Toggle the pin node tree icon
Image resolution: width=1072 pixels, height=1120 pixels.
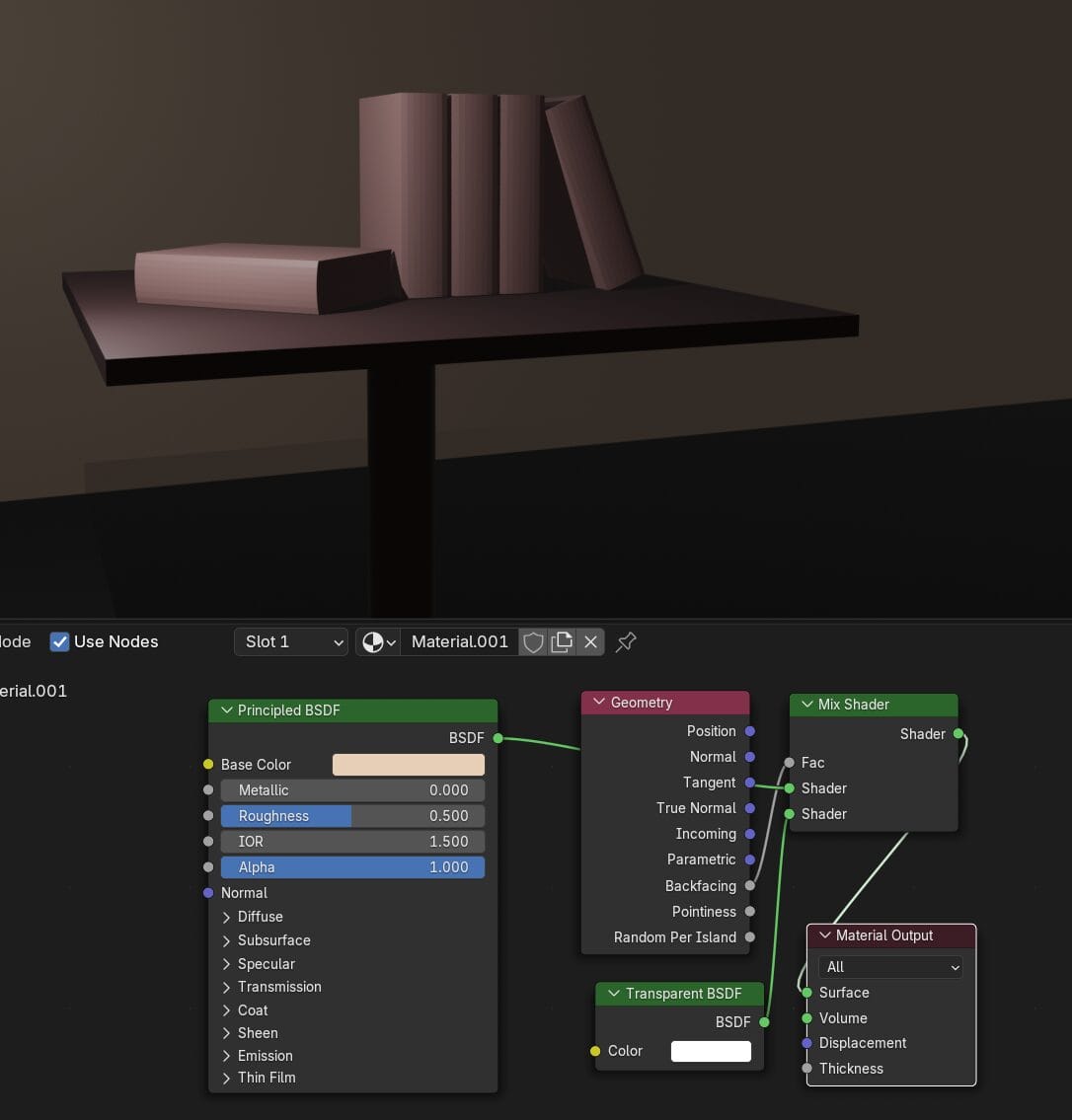tap(626, 642)
